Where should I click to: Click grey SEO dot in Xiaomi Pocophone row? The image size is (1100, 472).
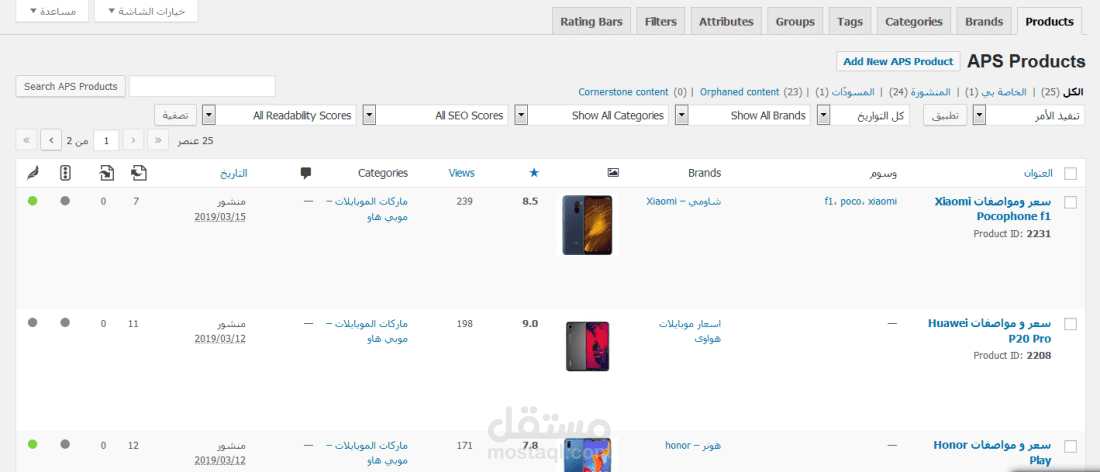(65, 201)
